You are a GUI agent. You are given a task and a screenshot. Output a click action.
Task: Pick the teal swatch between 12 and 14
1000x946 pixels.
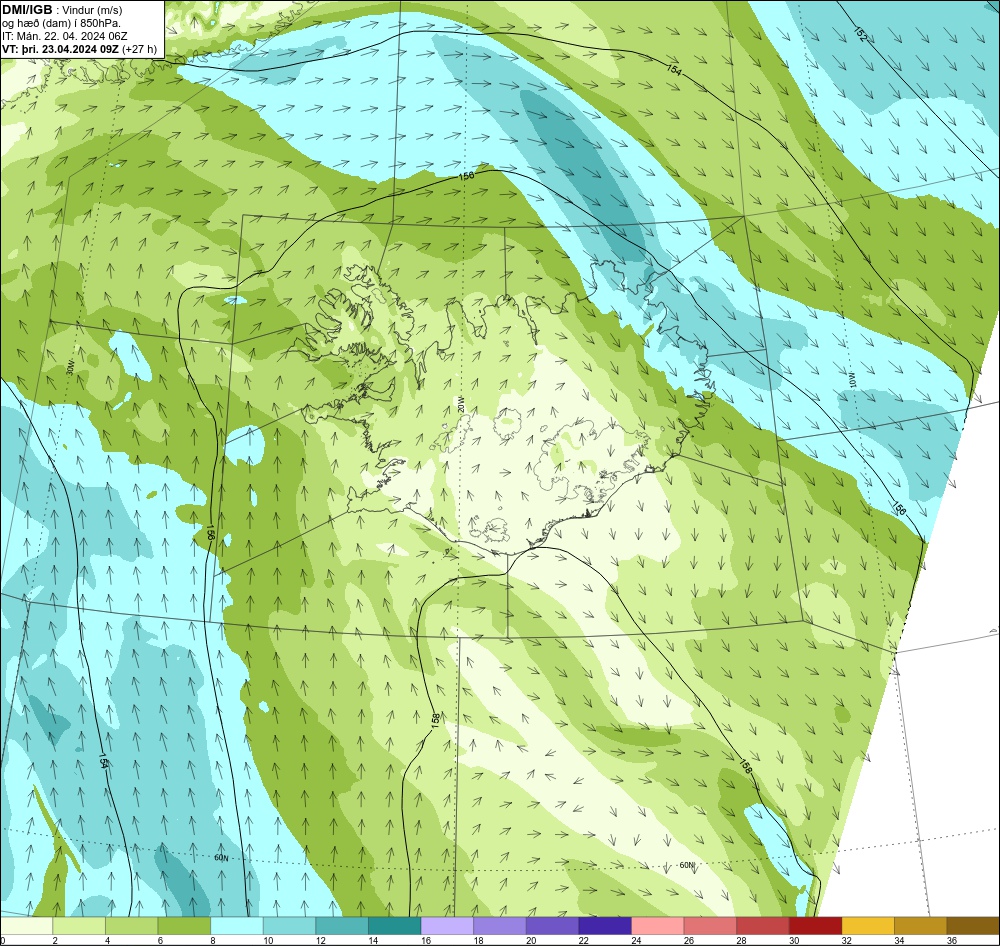coord(342,926)
